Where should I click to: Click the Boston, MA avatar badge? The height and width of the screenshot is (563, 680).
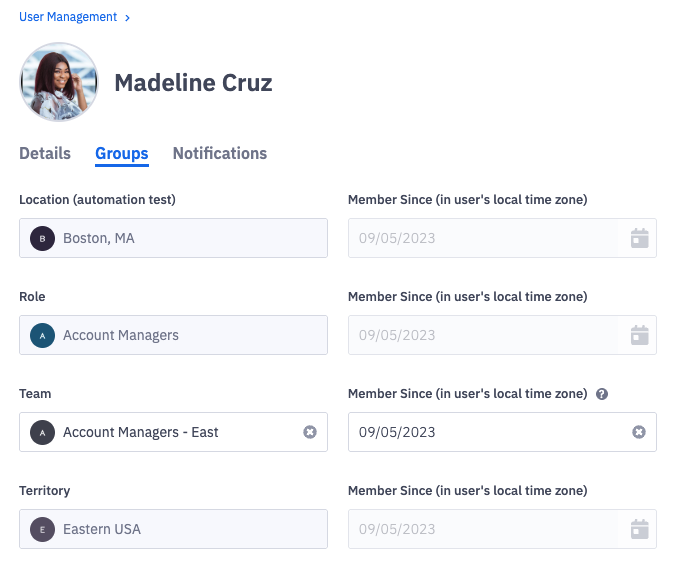coord(42,238)
